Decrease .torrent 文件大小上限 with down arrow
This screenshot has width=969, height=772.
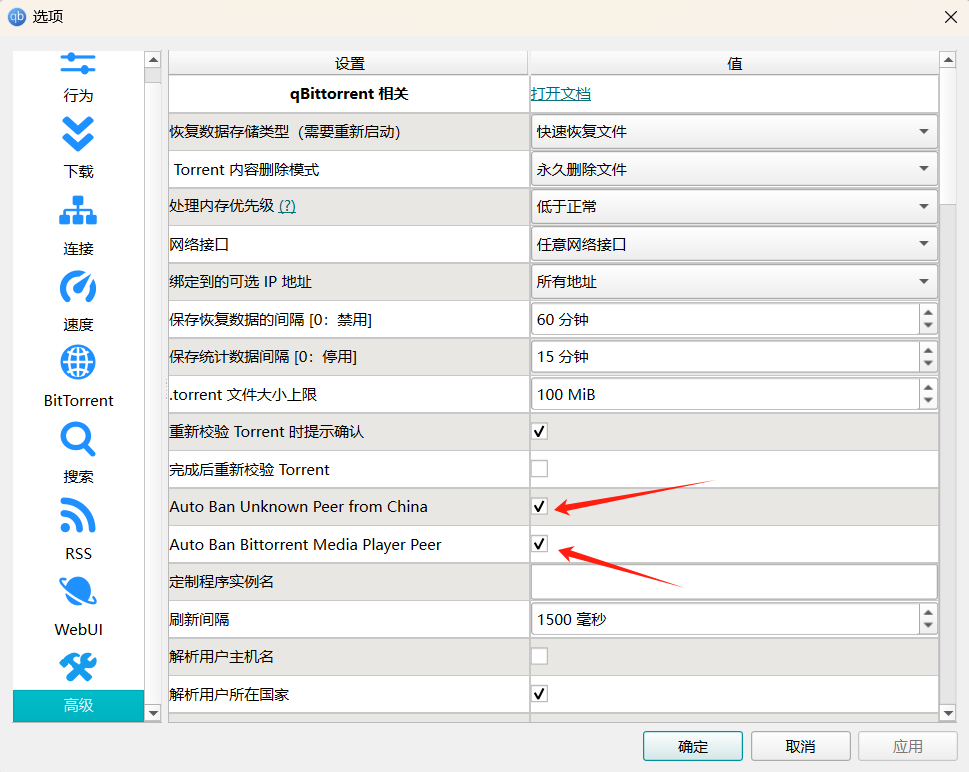click(x=928, y=401)
